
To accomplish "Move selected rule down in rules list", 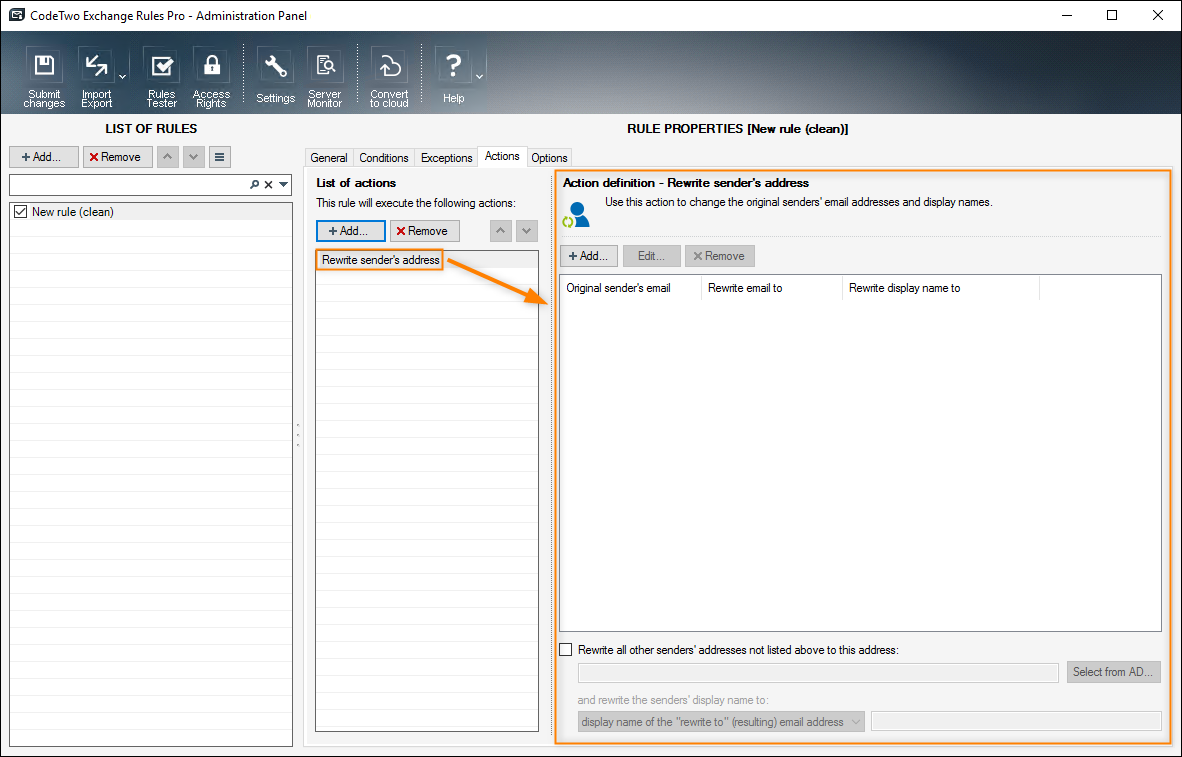I will click(x=194, y=157).
